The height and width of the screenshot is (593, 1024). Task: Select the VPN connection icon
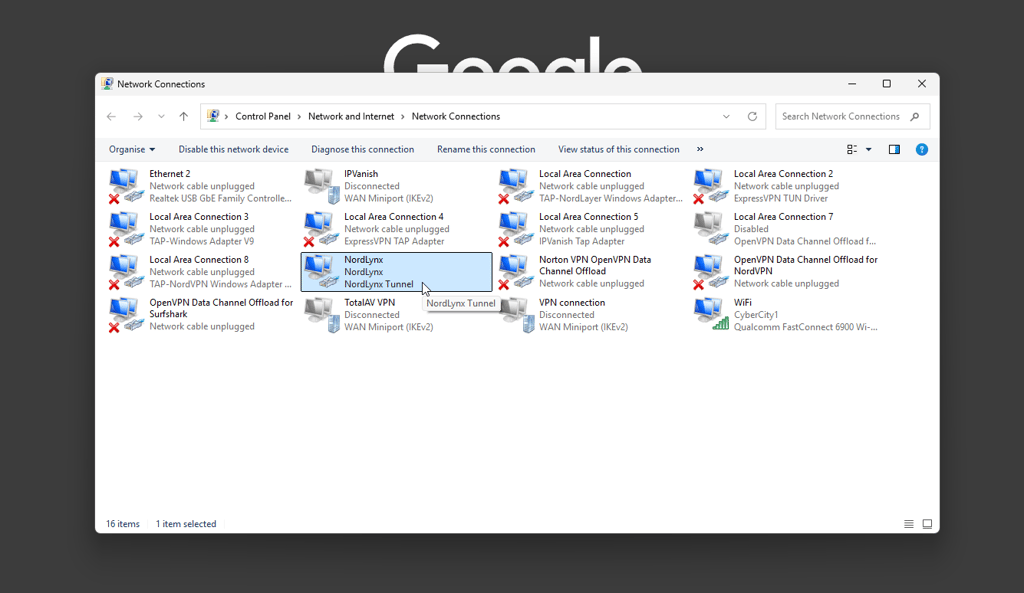pos(517,315)
